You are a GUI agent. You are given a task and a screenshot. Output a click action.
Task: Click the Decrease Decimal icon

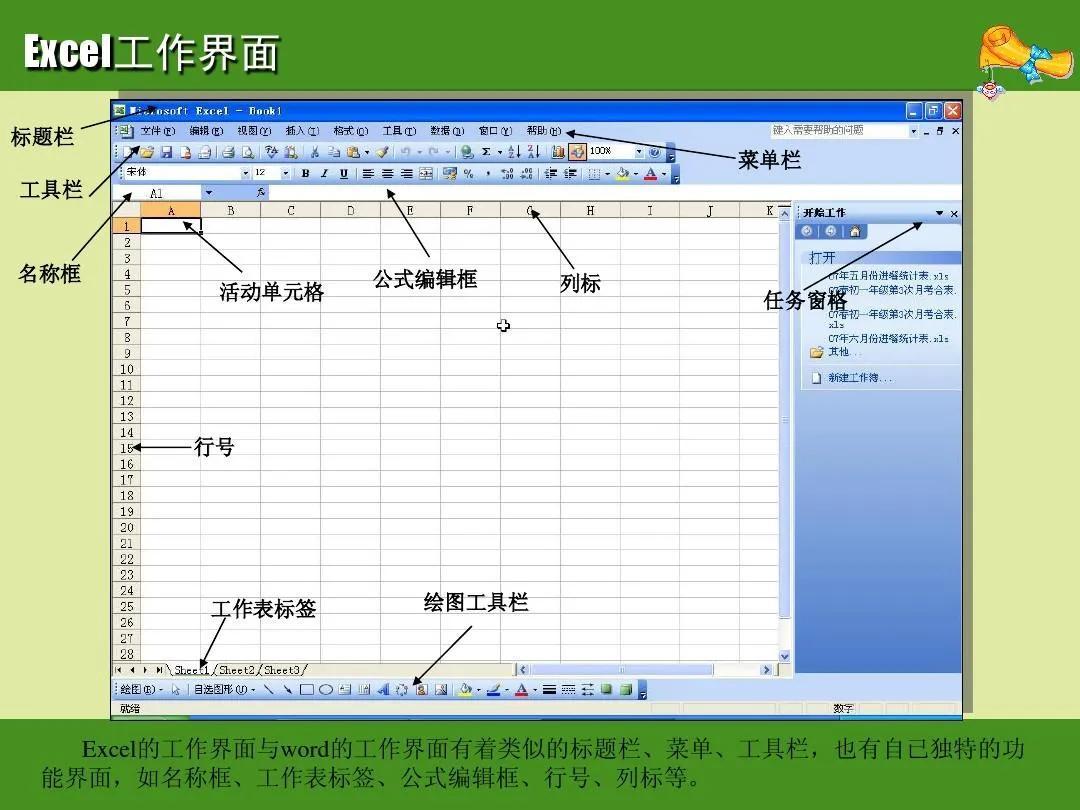(527, 174)
